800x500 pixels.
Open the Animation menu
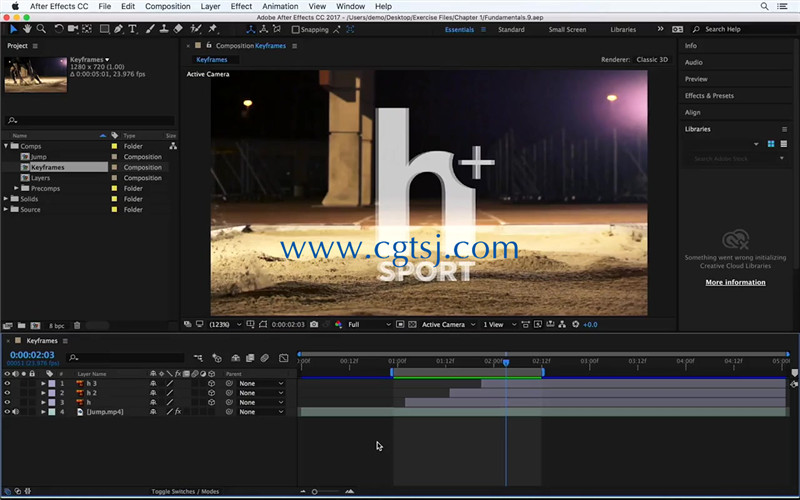coord(280,6)
